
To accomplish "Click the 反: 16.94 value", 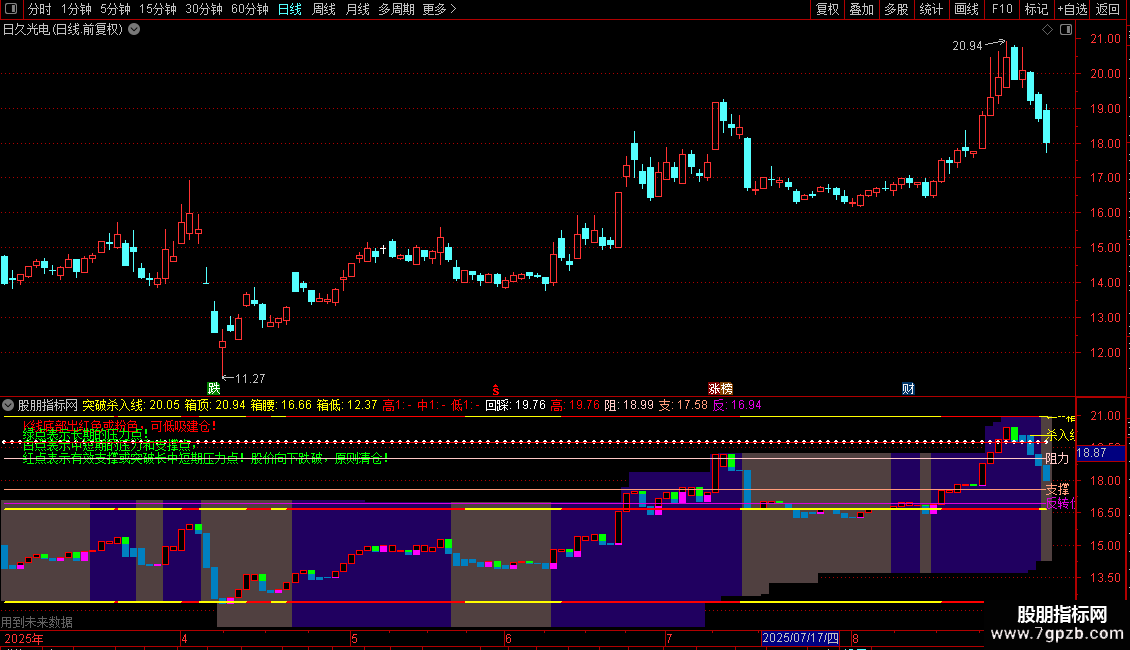I will click(x=737, y=406).
